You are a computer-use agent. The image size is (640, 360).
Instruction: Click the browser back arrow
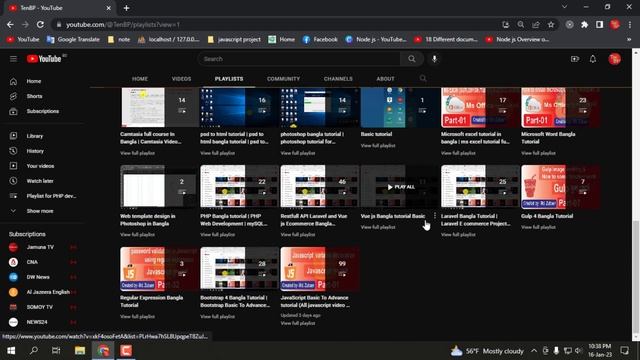(x=10, y=25)
